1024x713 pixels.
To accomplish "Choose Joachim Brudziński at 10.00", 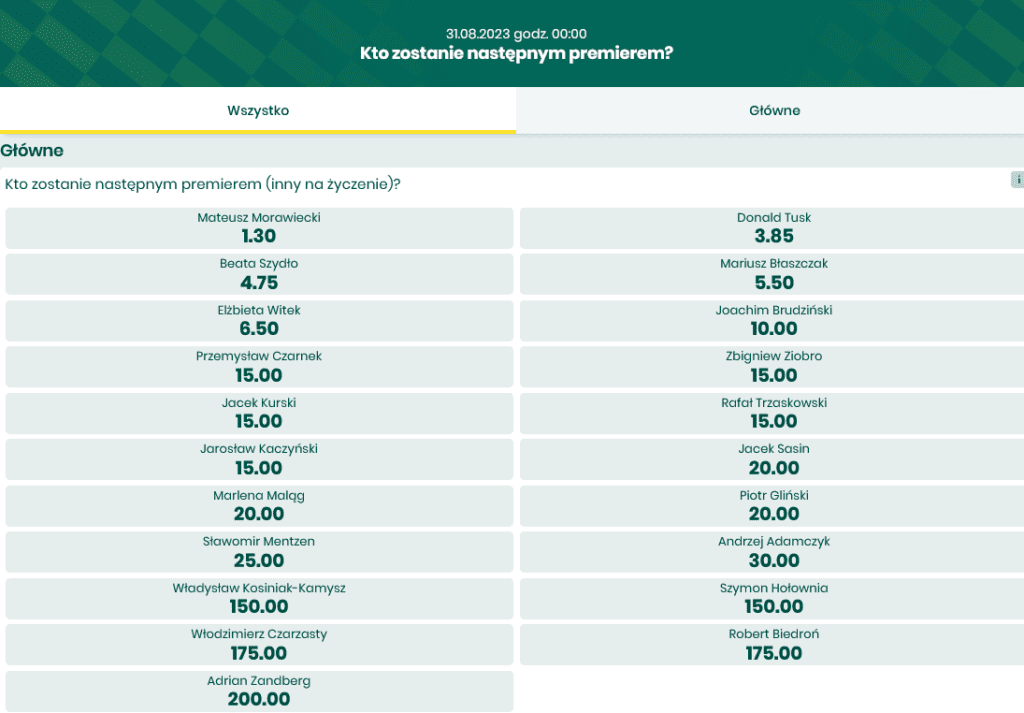I will click(x=772, y=321).
